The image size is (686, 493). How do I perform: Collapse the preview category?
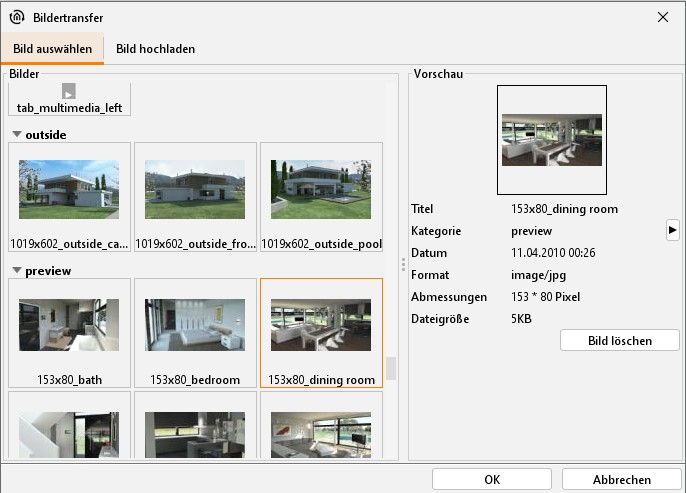pos(17,271)
